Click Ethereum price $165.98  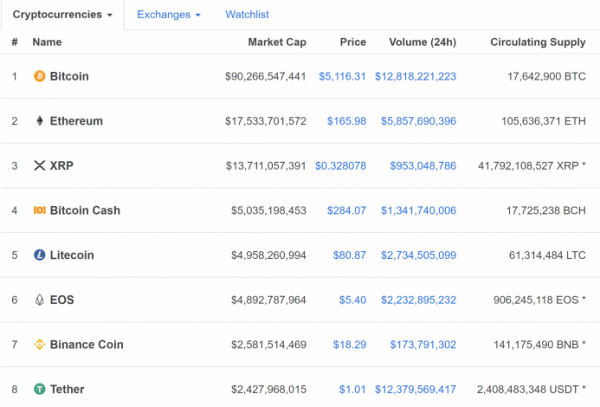[346, 121]
